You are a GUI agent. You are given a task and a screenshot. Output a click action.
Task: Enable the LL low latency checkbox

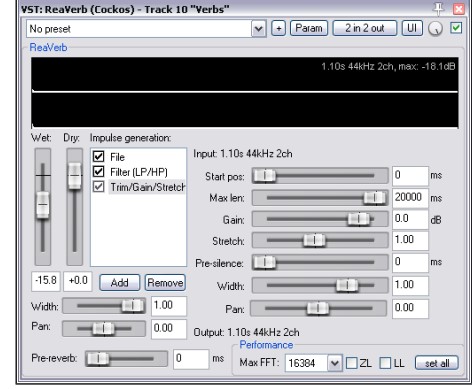(385, 363)
